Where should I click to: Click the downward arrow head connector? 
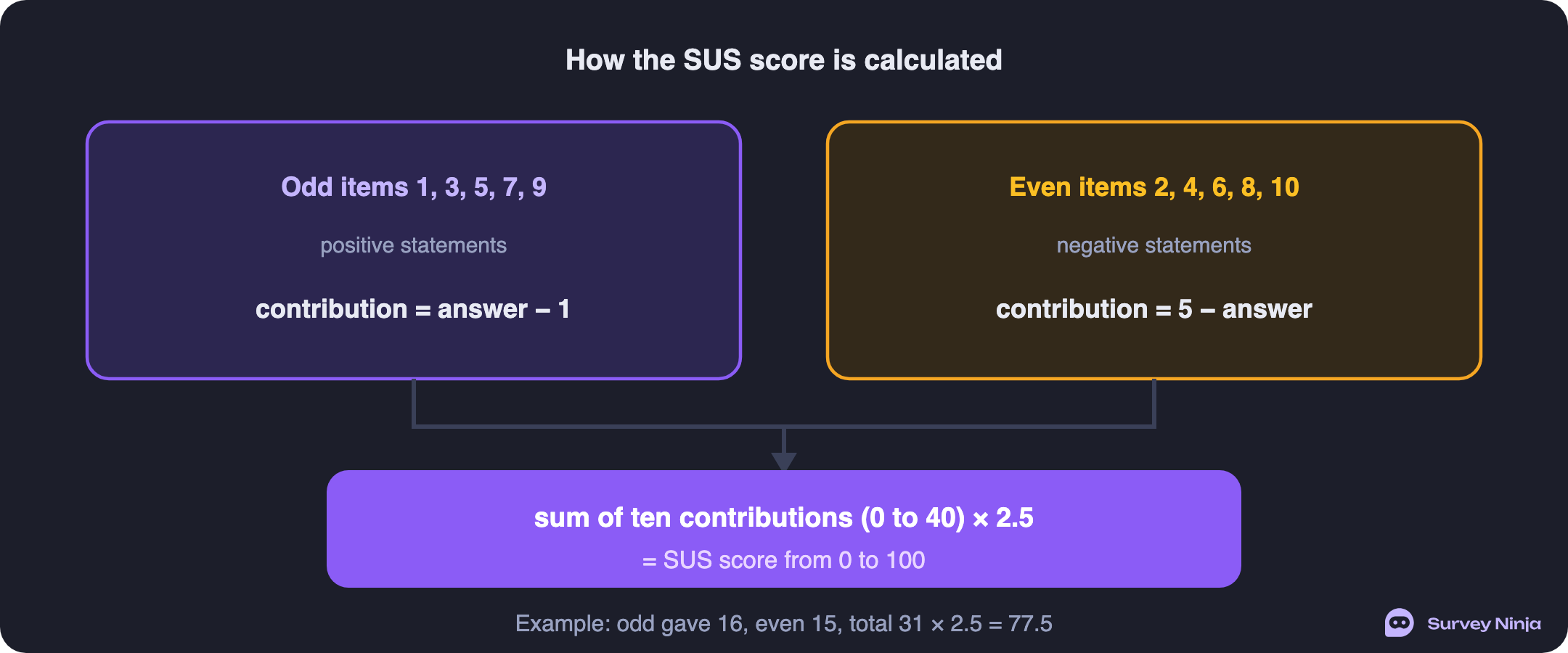point(784,461)
